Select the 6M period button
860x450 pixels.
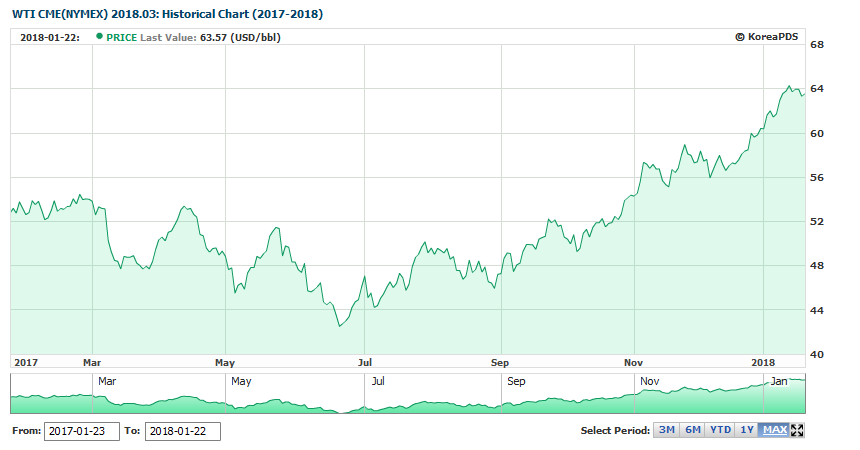693,430
